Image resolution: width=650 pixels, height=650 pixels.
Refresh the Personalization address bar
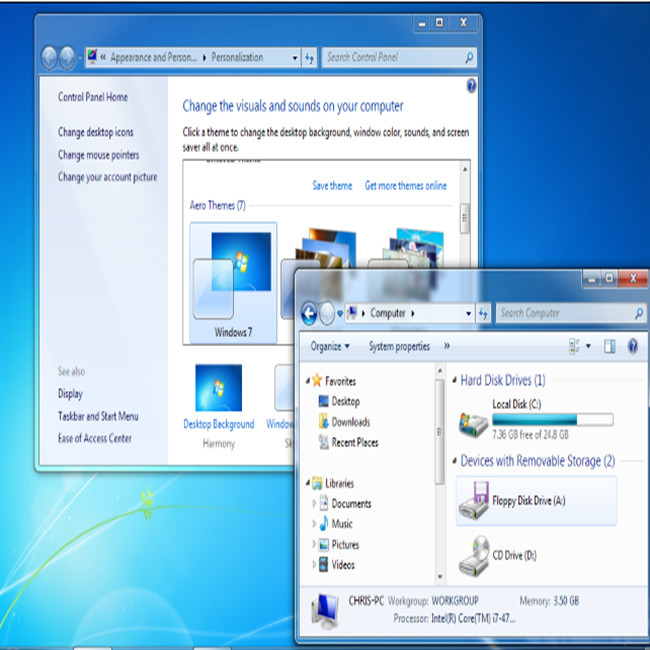(x=309, y=58)
